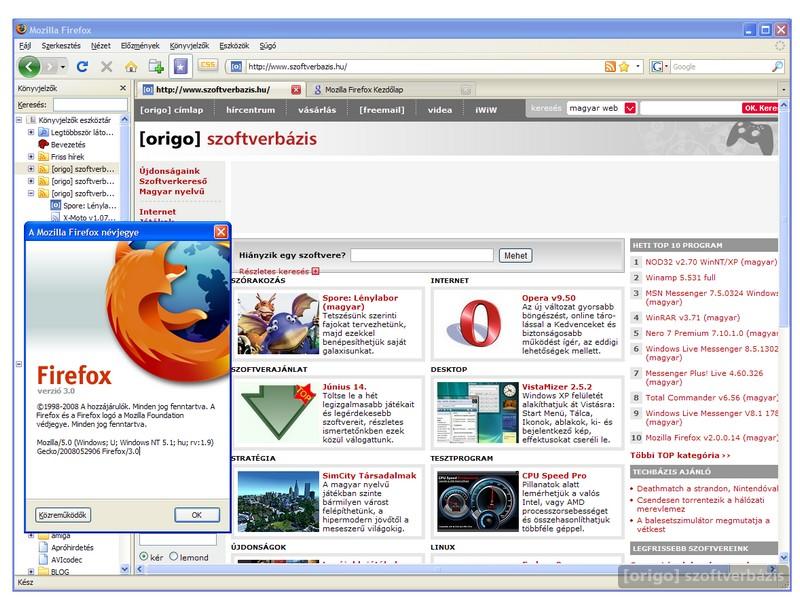Select the AVIcodec bookmark item
The height and width of the screenshot is (600, 800).
pyautogui.click(x=61, y=560)
